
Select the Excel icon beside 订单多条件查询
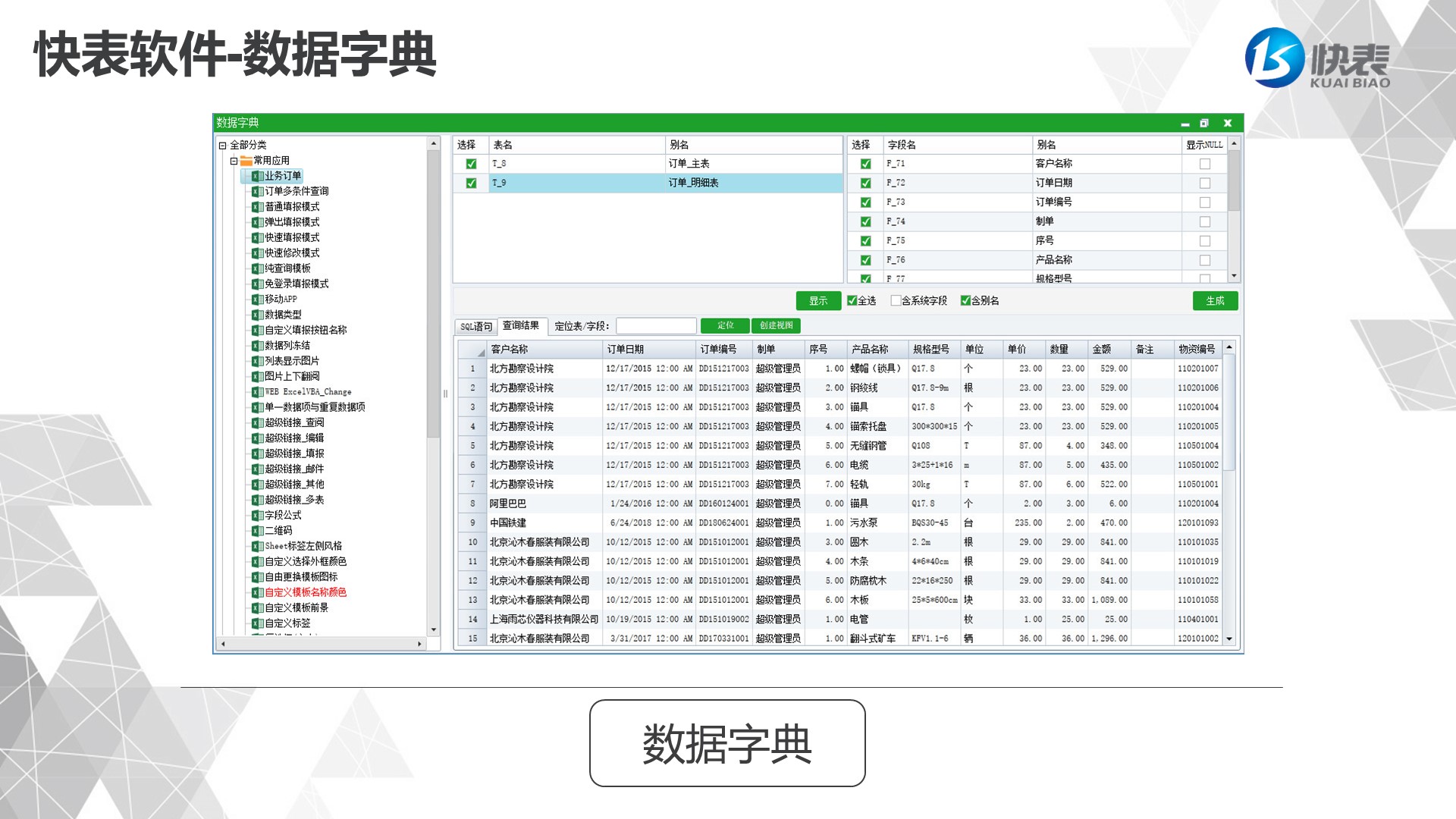[x=258, y=191]
